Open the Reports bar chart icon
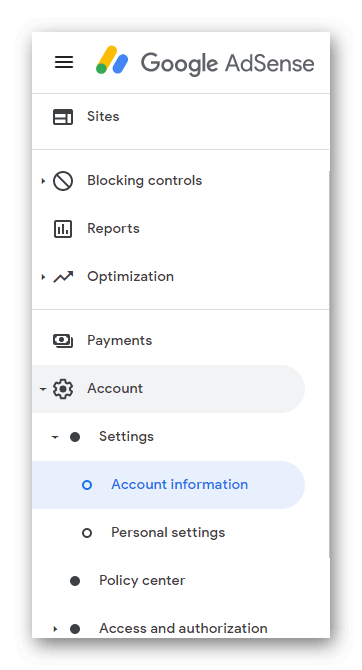Screen dimensions: 362x670 pyautogui.click(x=63, y=229)
